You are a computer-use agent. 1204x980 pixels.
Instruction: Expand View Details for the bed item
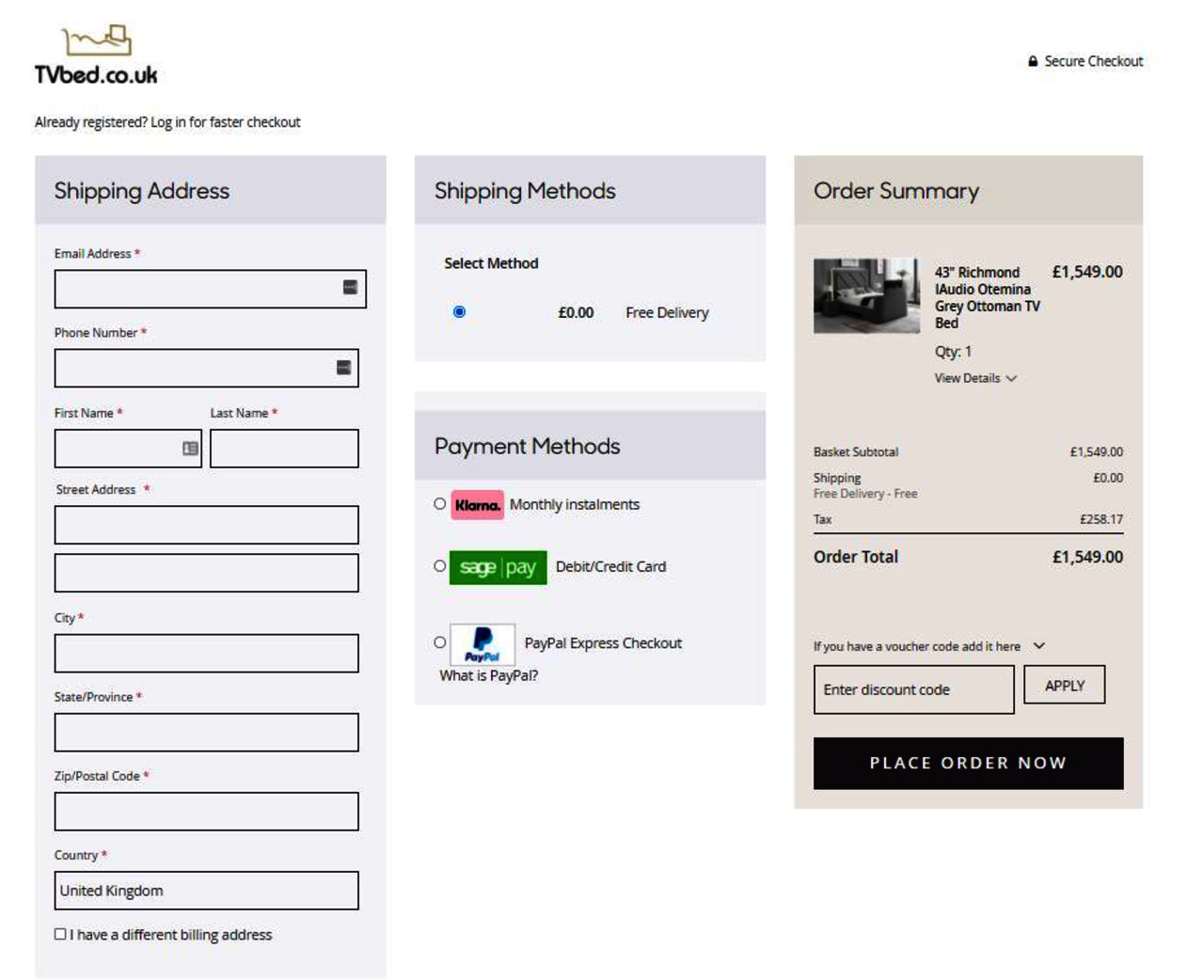click(x=974, y=378)
